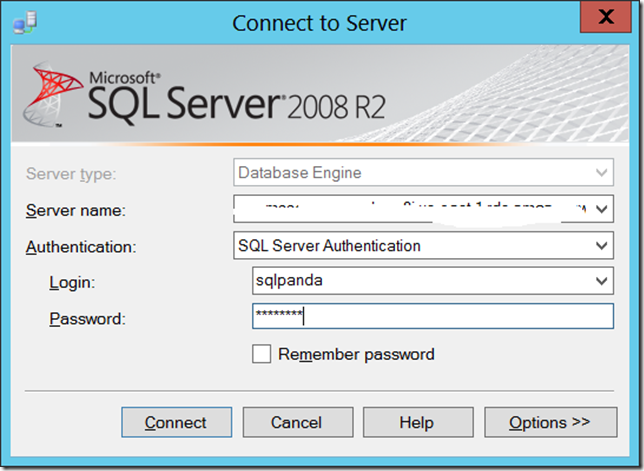
Task: Click the Authentication label
Action: pyautogui.click(x=80, y=246)
